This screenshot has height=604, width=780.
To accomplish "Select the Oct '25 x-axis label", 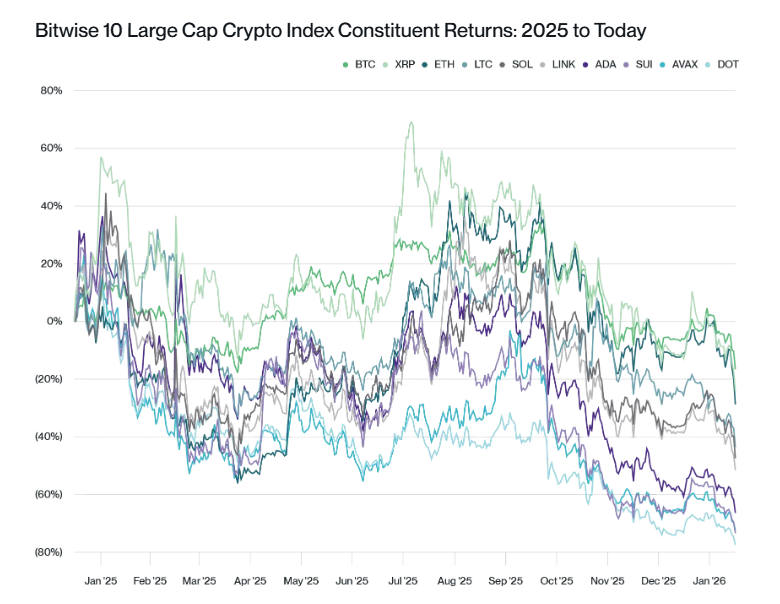I will click(556, 580).
